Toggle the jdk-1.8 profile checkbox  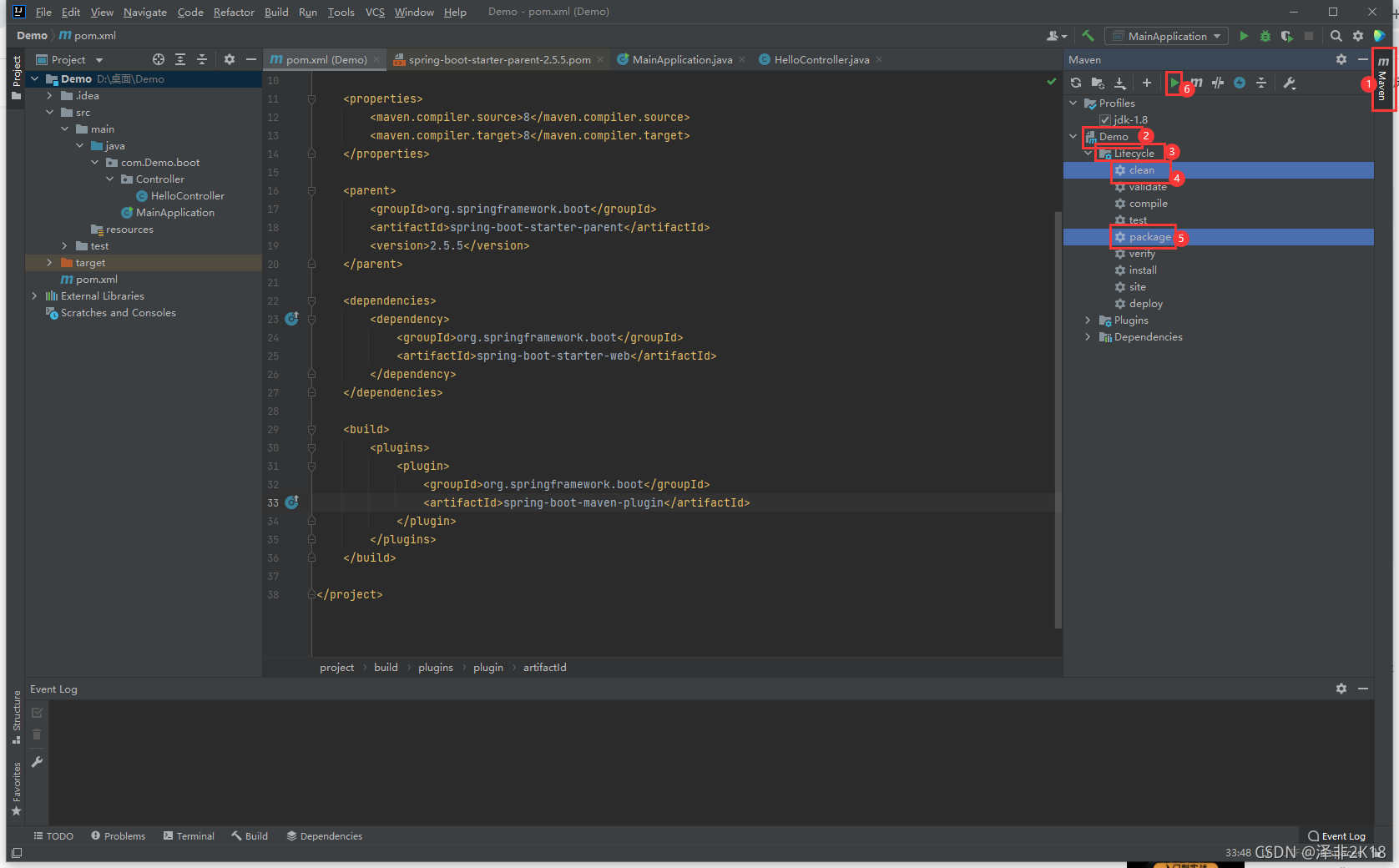1105,119
